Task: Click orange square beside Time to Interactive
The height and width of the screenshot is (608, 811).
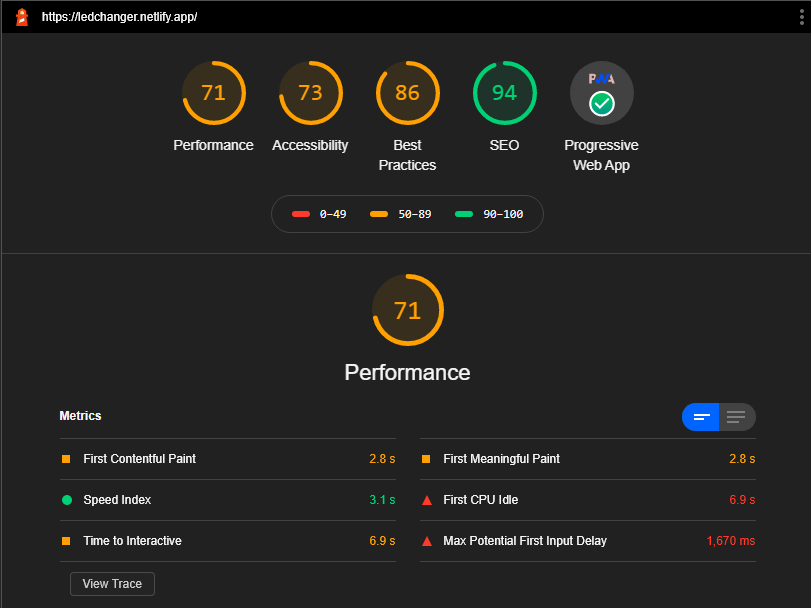Action: [66, 541]
